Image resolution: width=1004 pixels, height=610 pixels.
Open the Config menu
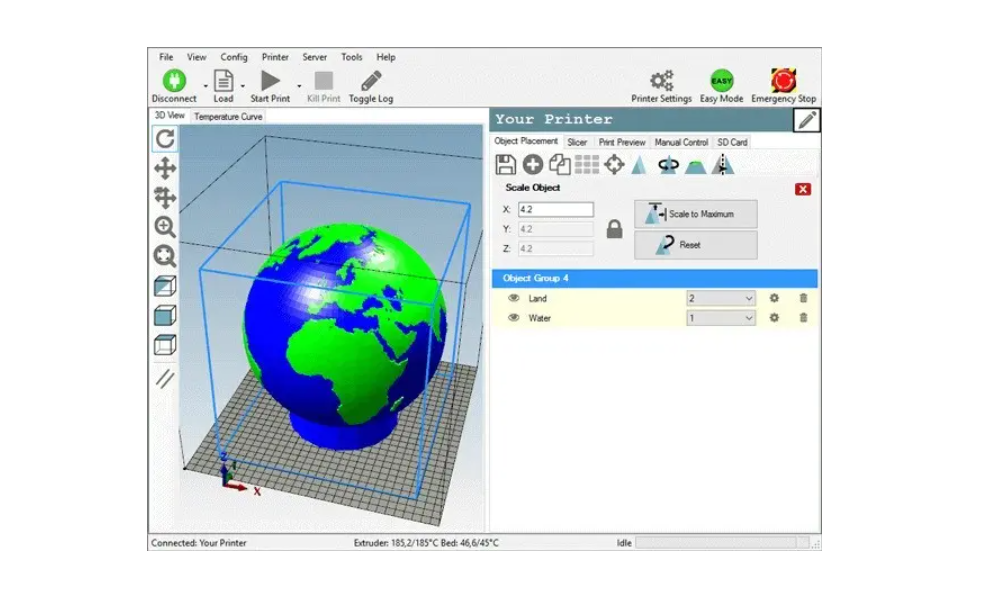[234, 57]
